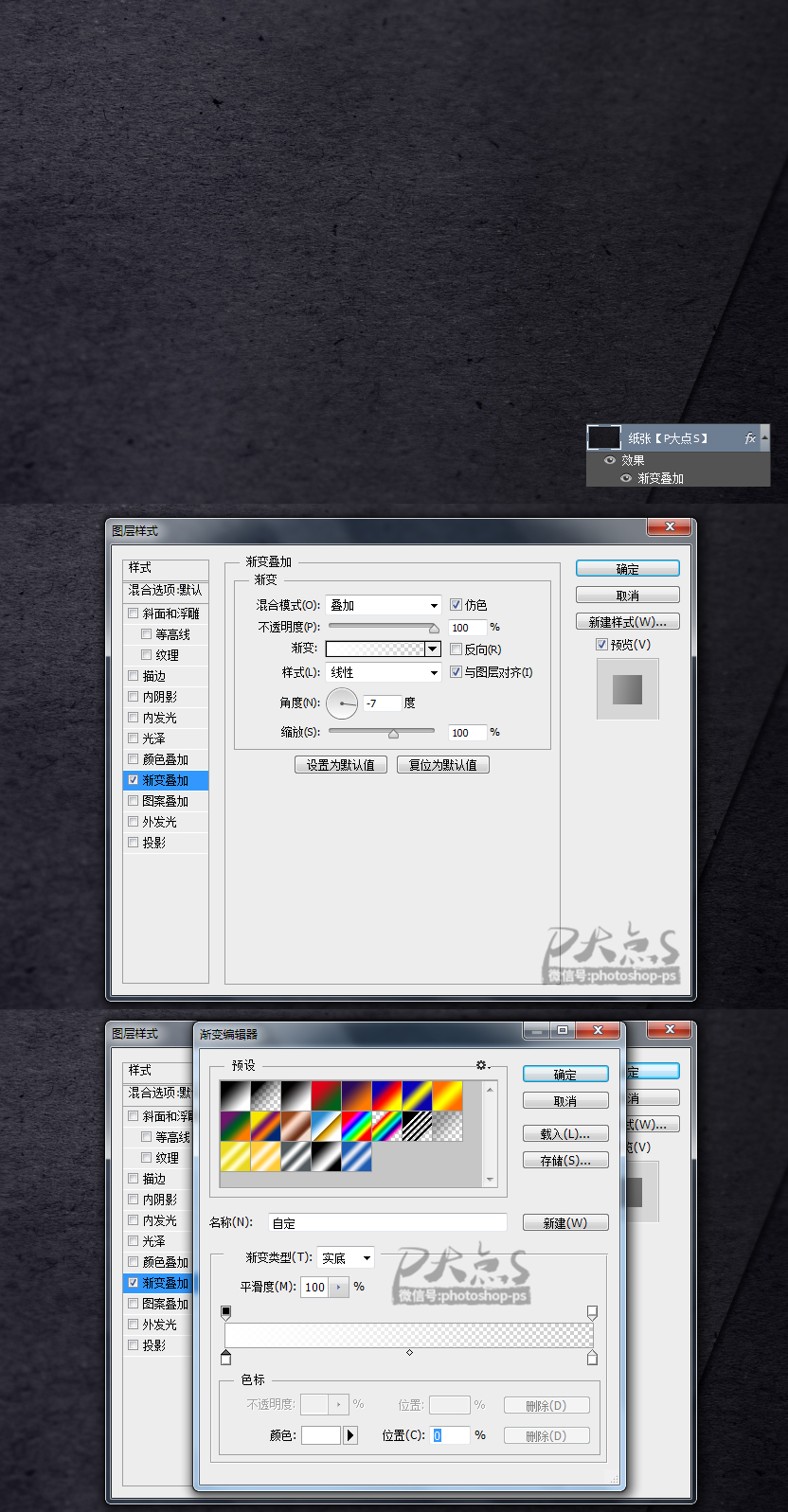Open the gear menu of the gradient presets
This screenshot has height=1512, width=788.
click(483, 1065)
